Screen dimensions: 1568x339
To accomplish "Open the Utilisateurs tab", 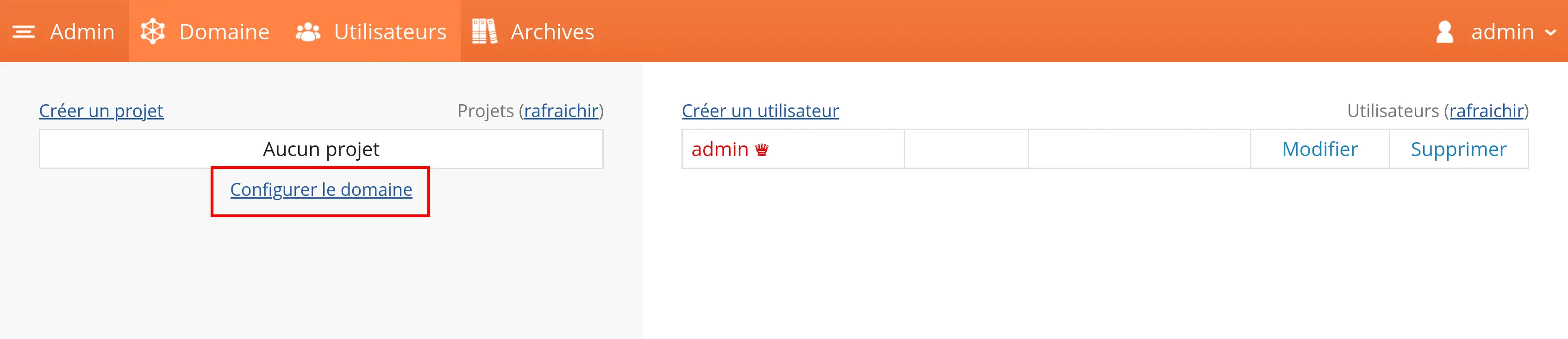I will pos(390,31).
